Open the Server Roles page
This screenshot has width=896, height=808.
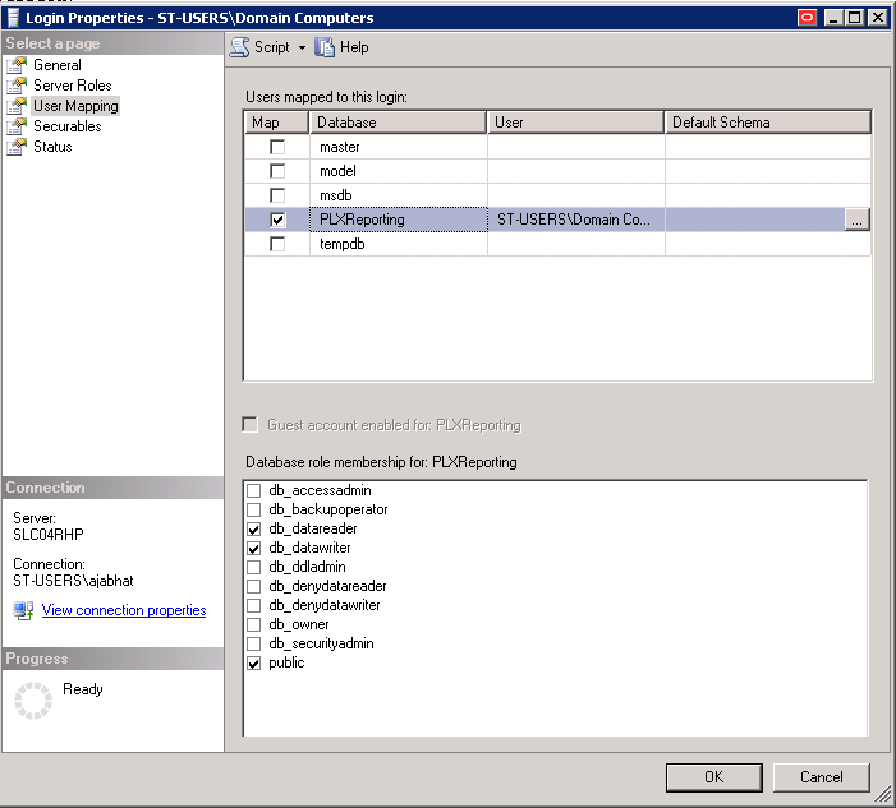pyautogui.click(x=73, y=86)
